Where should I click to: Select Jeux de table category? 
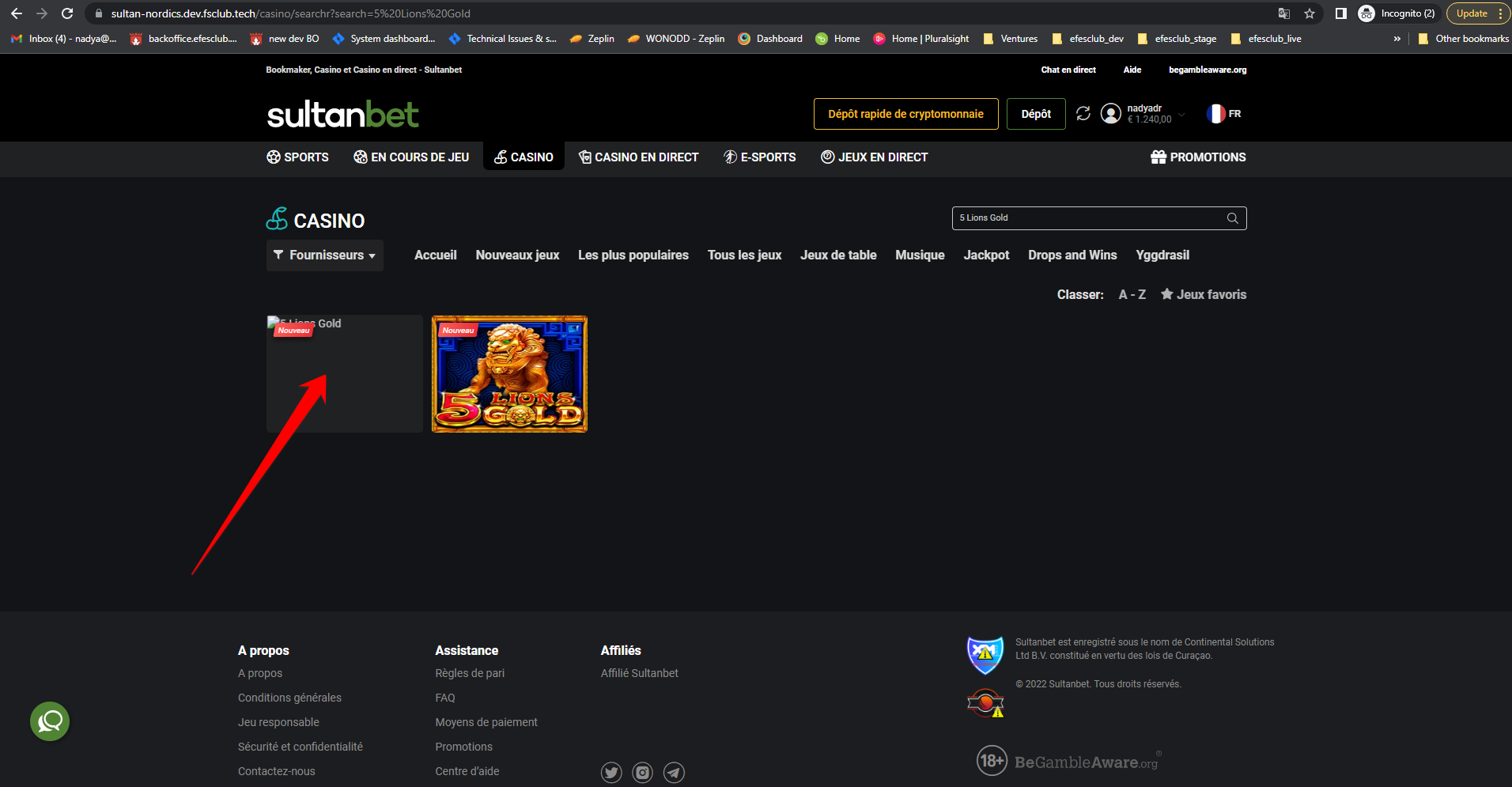click(838, 255)
